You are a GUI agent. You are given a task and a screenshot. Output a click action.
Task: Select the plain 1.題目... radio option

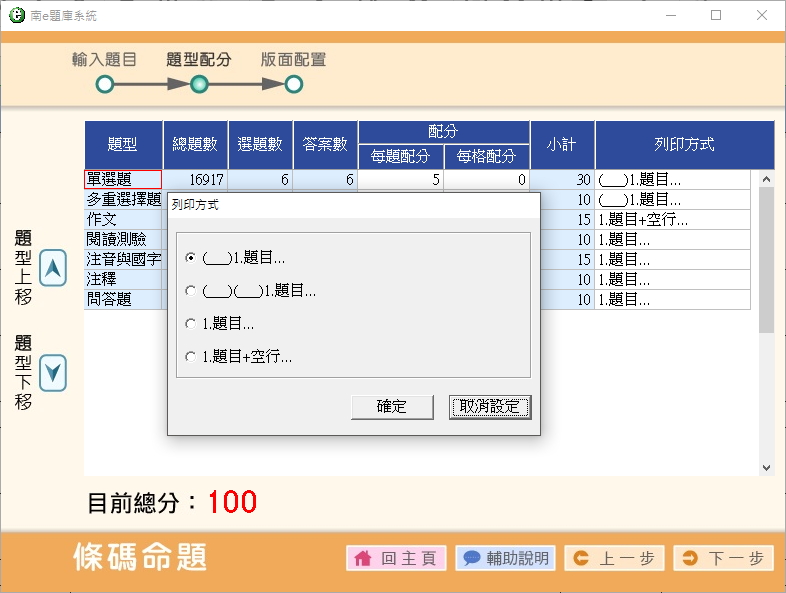point(190,324)
